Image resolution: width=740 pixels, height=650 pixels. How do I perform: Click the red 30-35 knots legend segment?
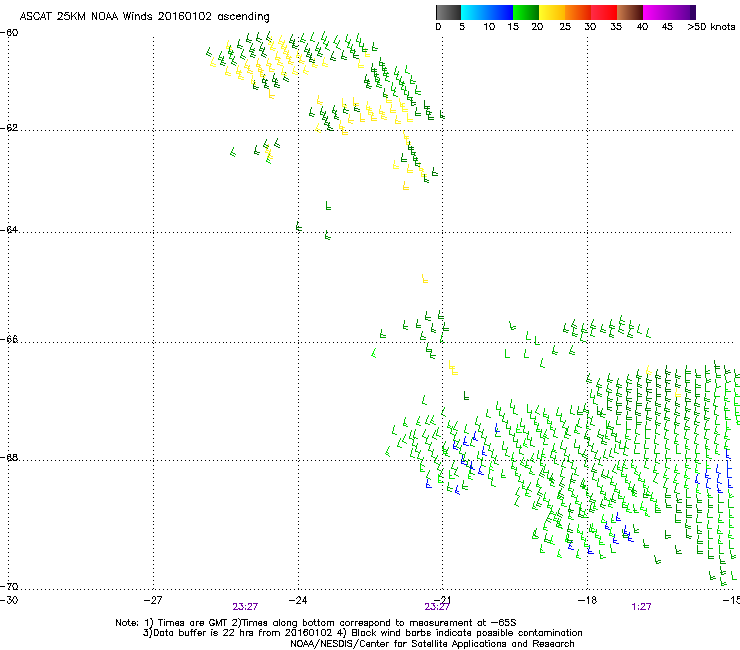[604, 12]
